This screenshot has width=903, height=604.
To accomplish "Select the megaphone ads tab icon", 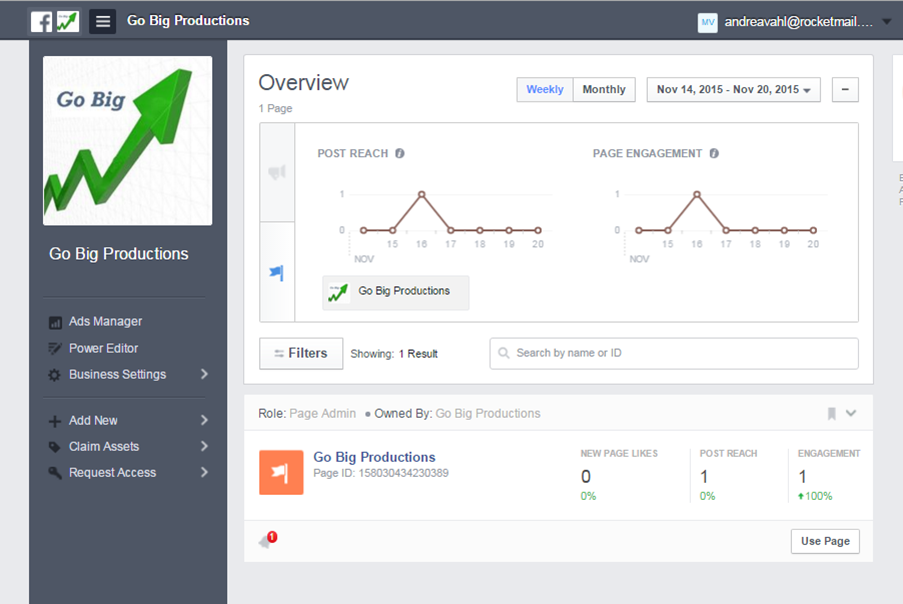I will pos(277,172).
